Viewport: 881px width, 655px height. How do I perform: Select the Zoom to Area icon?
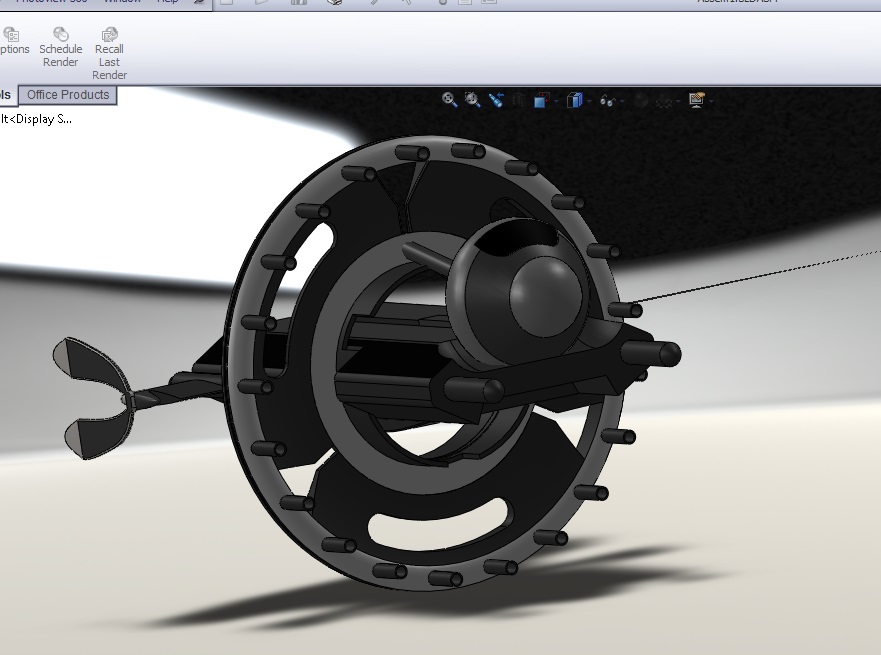coord(473,100)
